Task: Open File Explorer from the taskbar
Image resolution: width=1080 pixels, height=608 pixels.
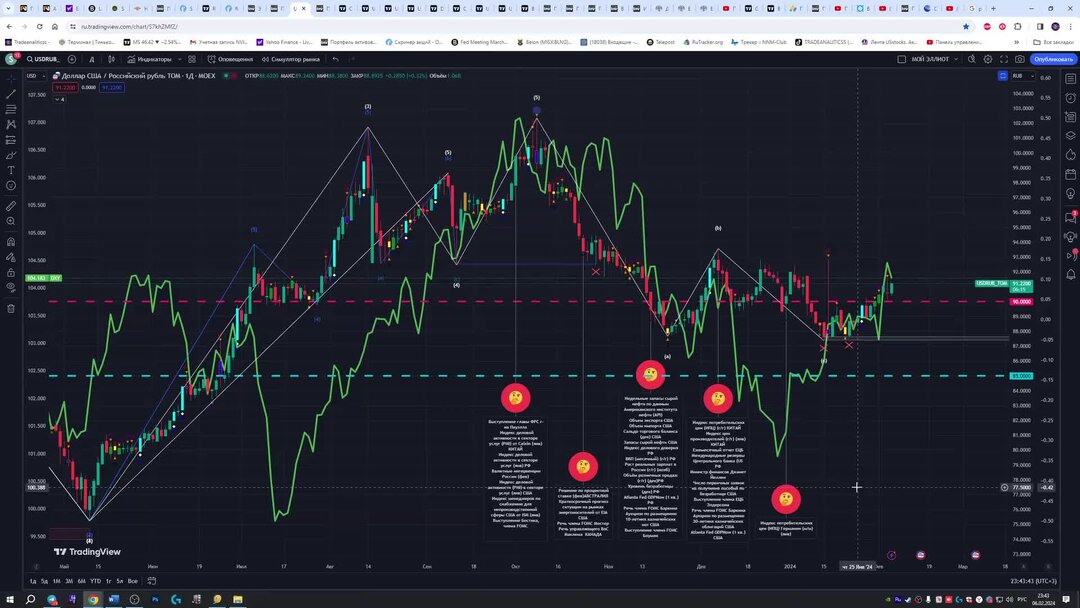Action: [238, 599]
